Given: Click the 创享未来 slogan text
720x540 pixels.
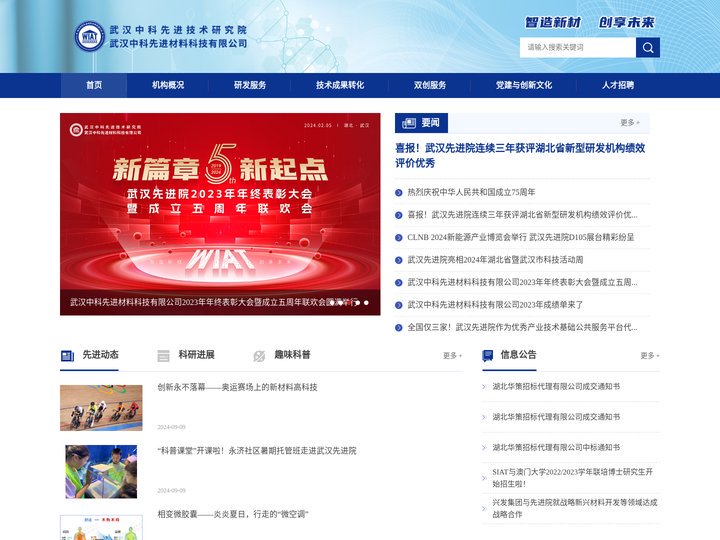Looking at the screenshot, I should pos(626,22).
